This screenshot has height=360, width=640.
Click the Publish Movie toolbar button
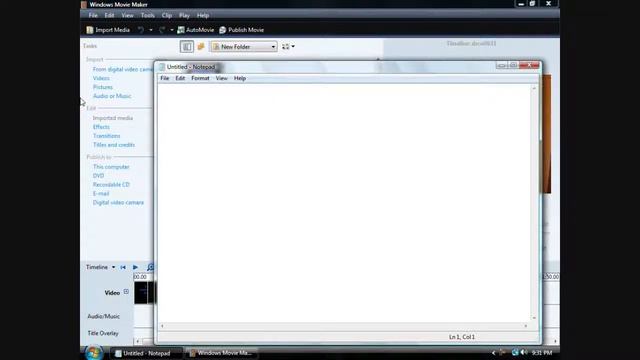pos(242,30)
